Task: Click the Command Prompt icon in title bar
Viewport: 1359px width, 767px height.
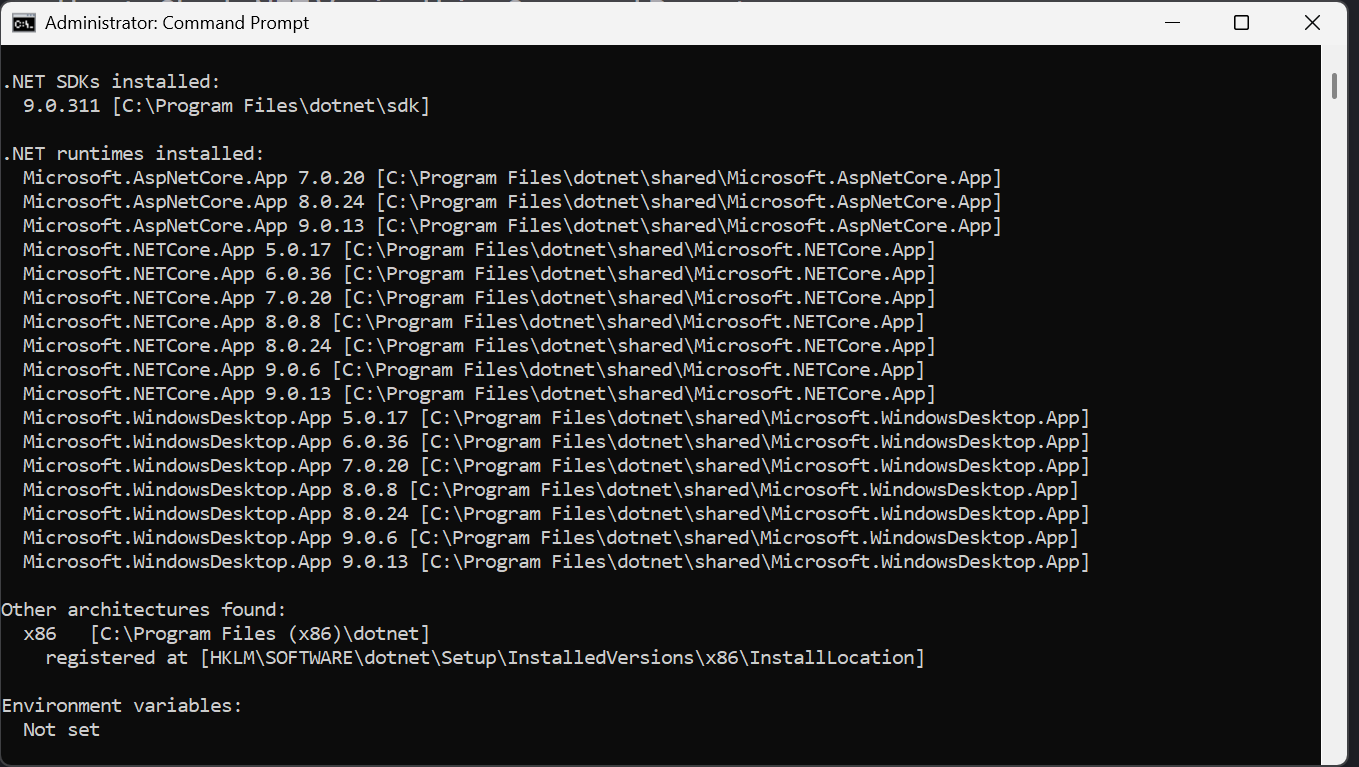Action: click(23, 22)
